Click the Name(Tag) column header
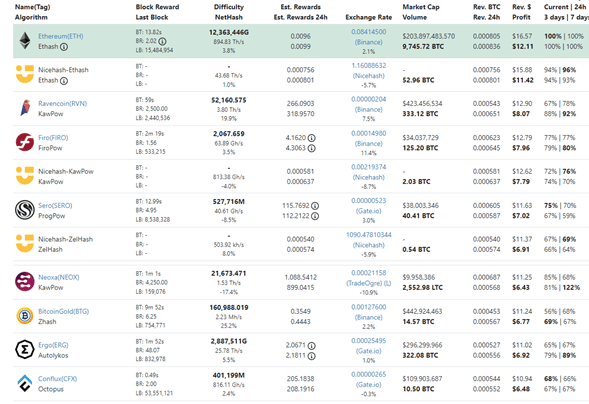The image size is (589, 404). point(32,7)
